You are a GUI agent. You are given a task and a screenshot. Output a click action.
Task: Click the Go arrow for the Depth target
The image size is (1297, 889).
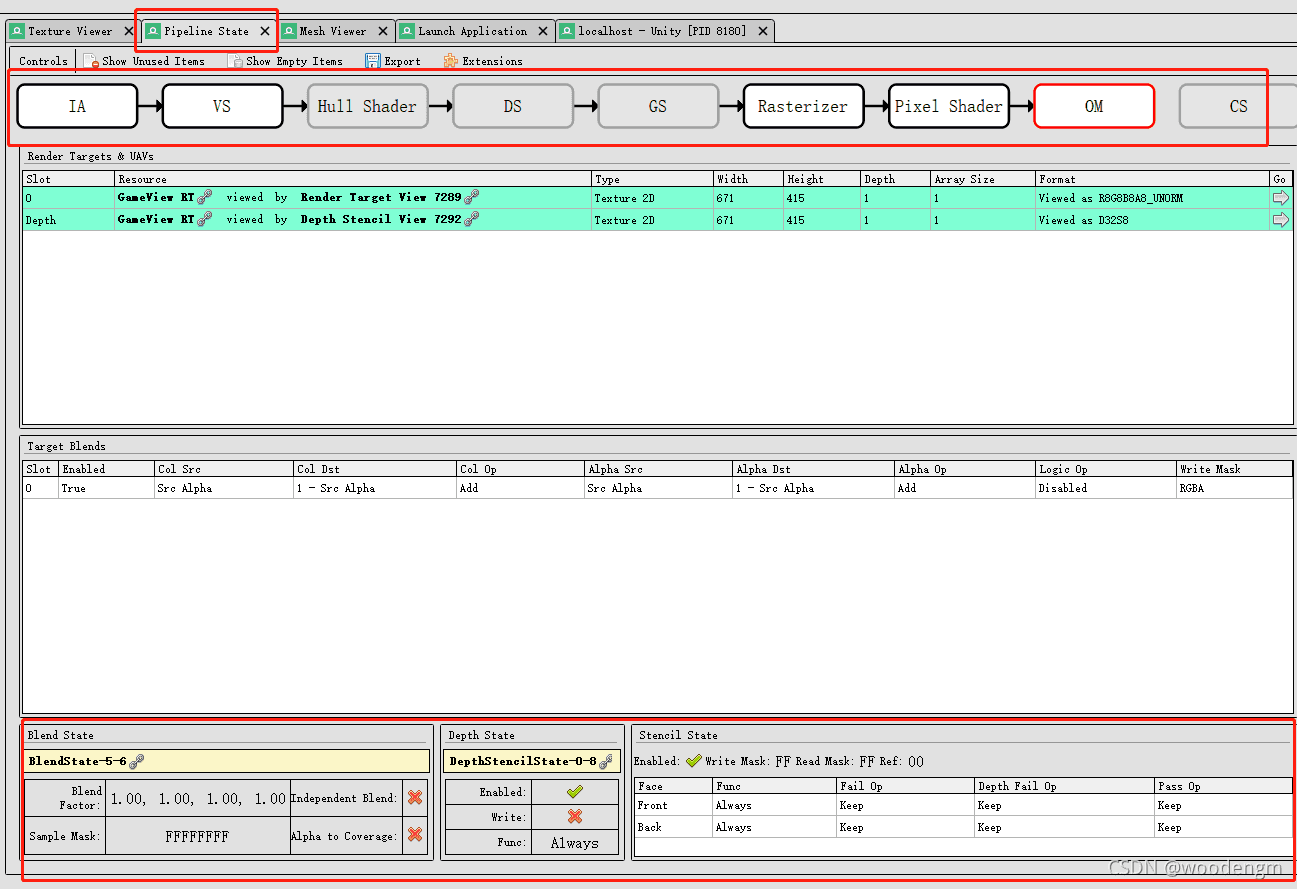click(x=1281, y=219)
